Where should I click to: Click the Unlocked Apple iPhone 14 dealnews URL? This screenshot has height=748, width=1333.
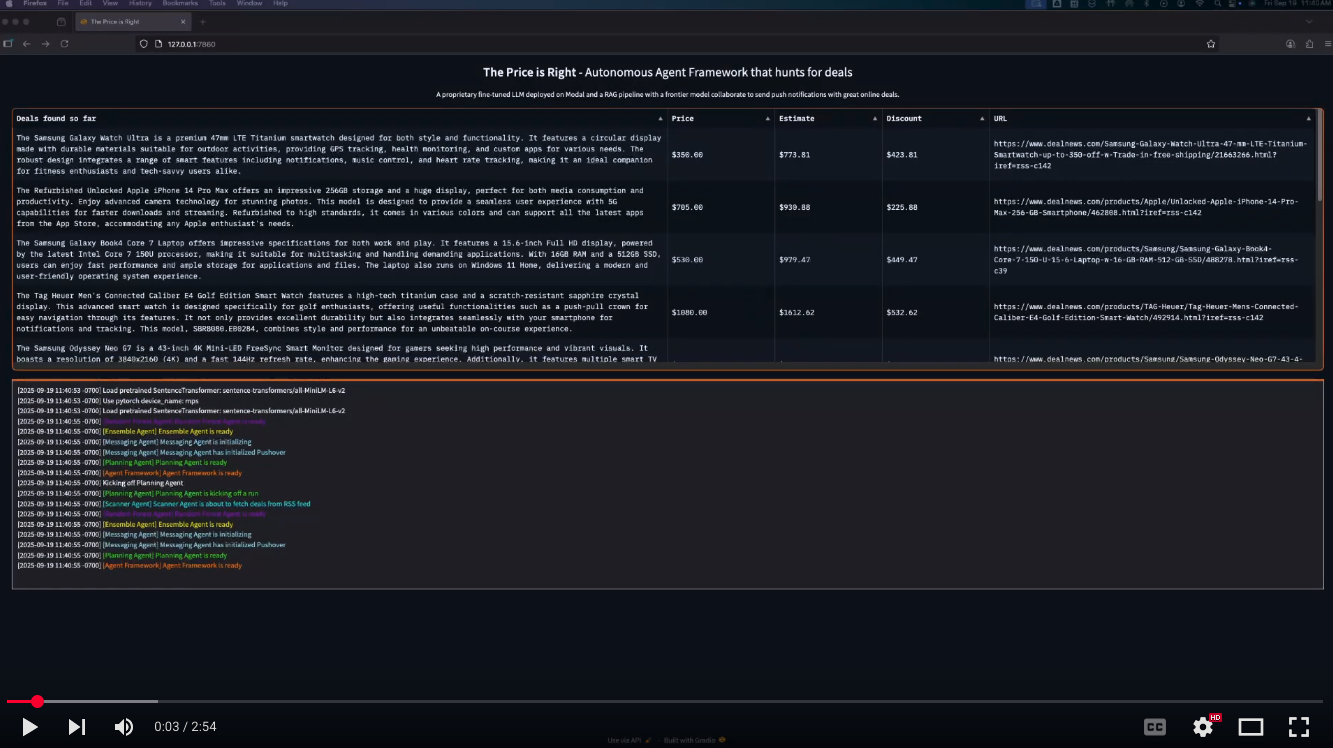click(1146, 207)
